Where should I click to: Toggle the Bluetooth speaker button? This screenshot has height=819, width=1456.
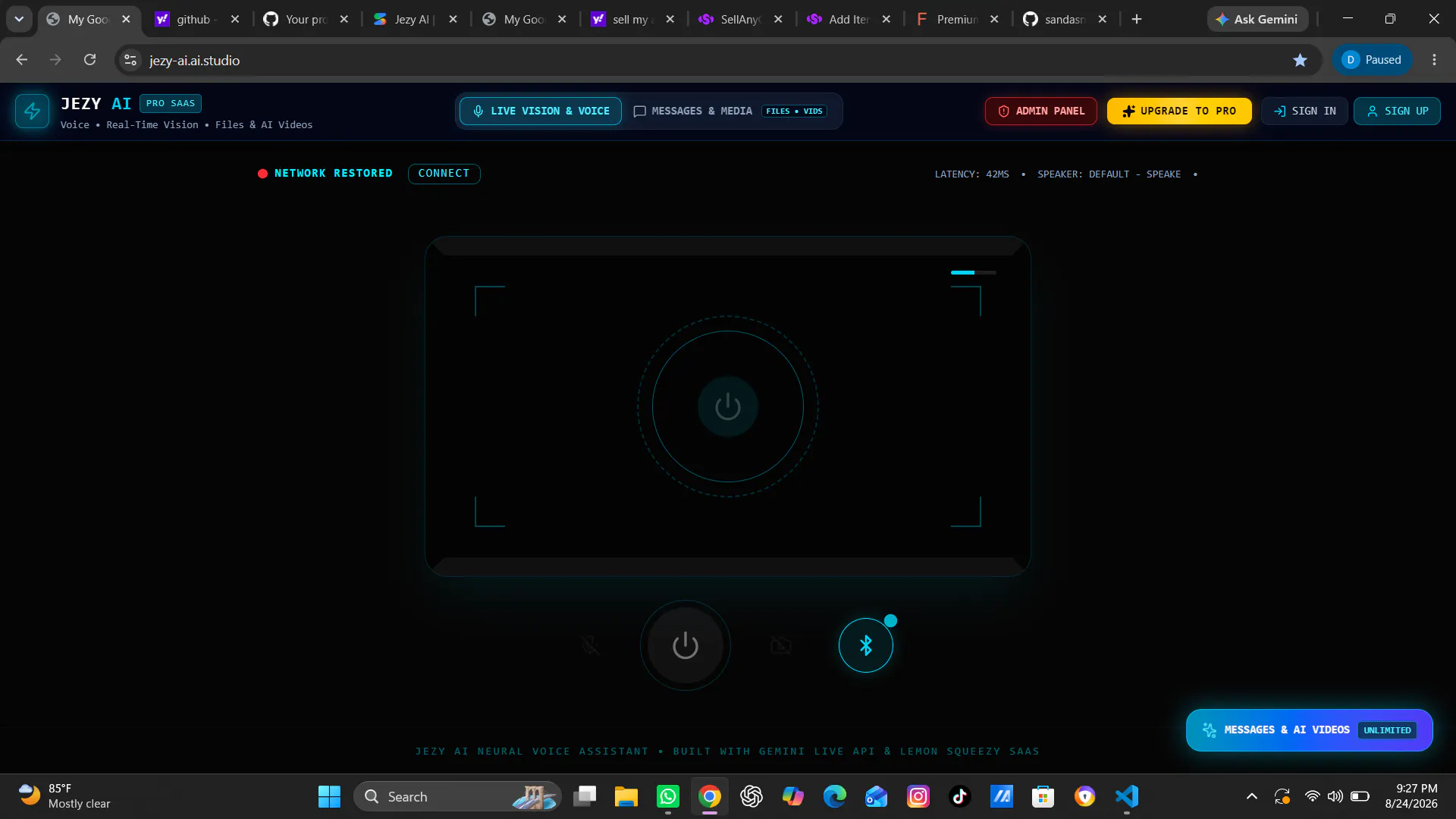pyautogui.click(x=865, y=645)
